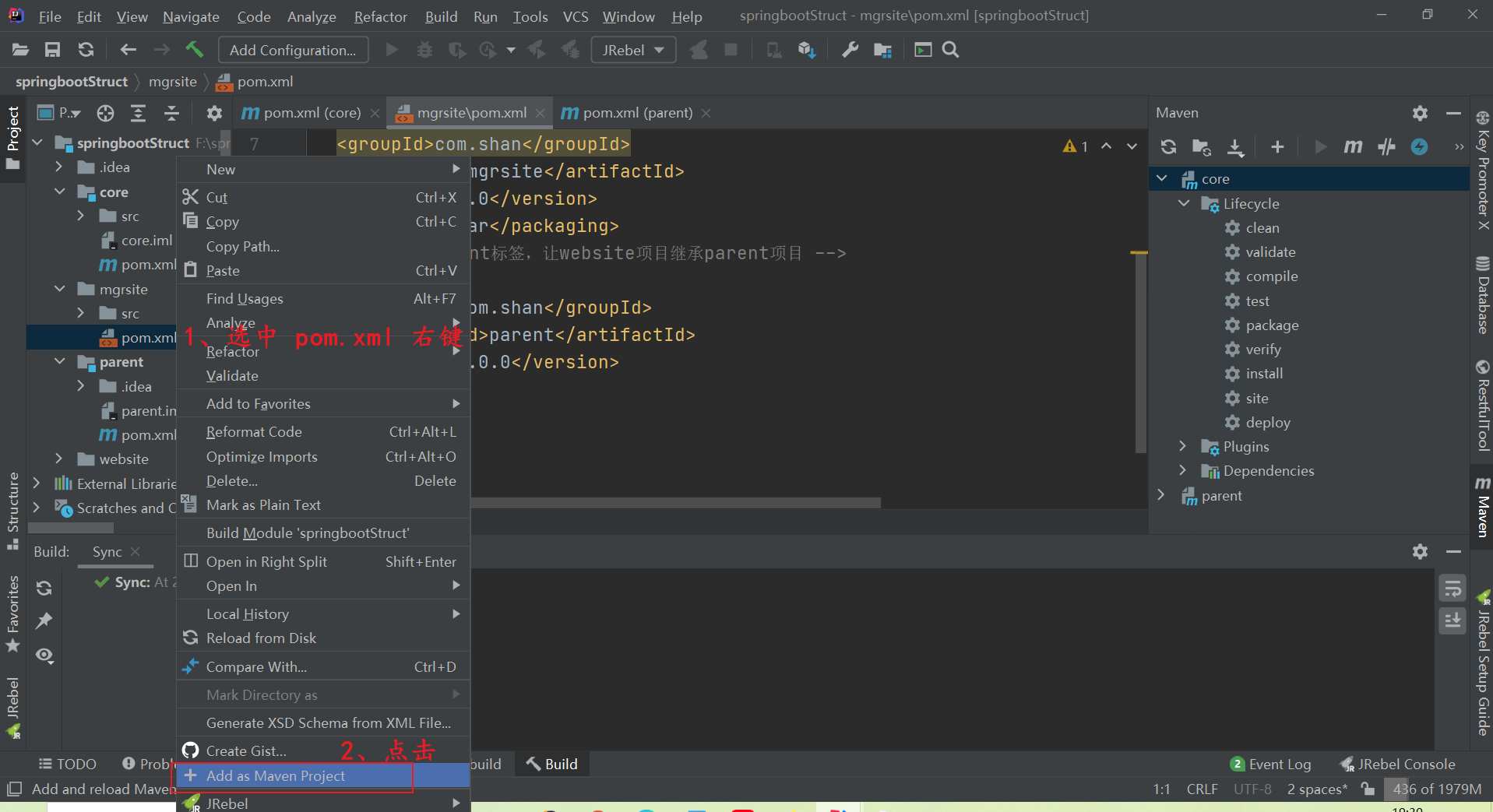Click the Synchronize toolbar icon
Viewport: 1493px width, 812px height.
tap(86, 50)
